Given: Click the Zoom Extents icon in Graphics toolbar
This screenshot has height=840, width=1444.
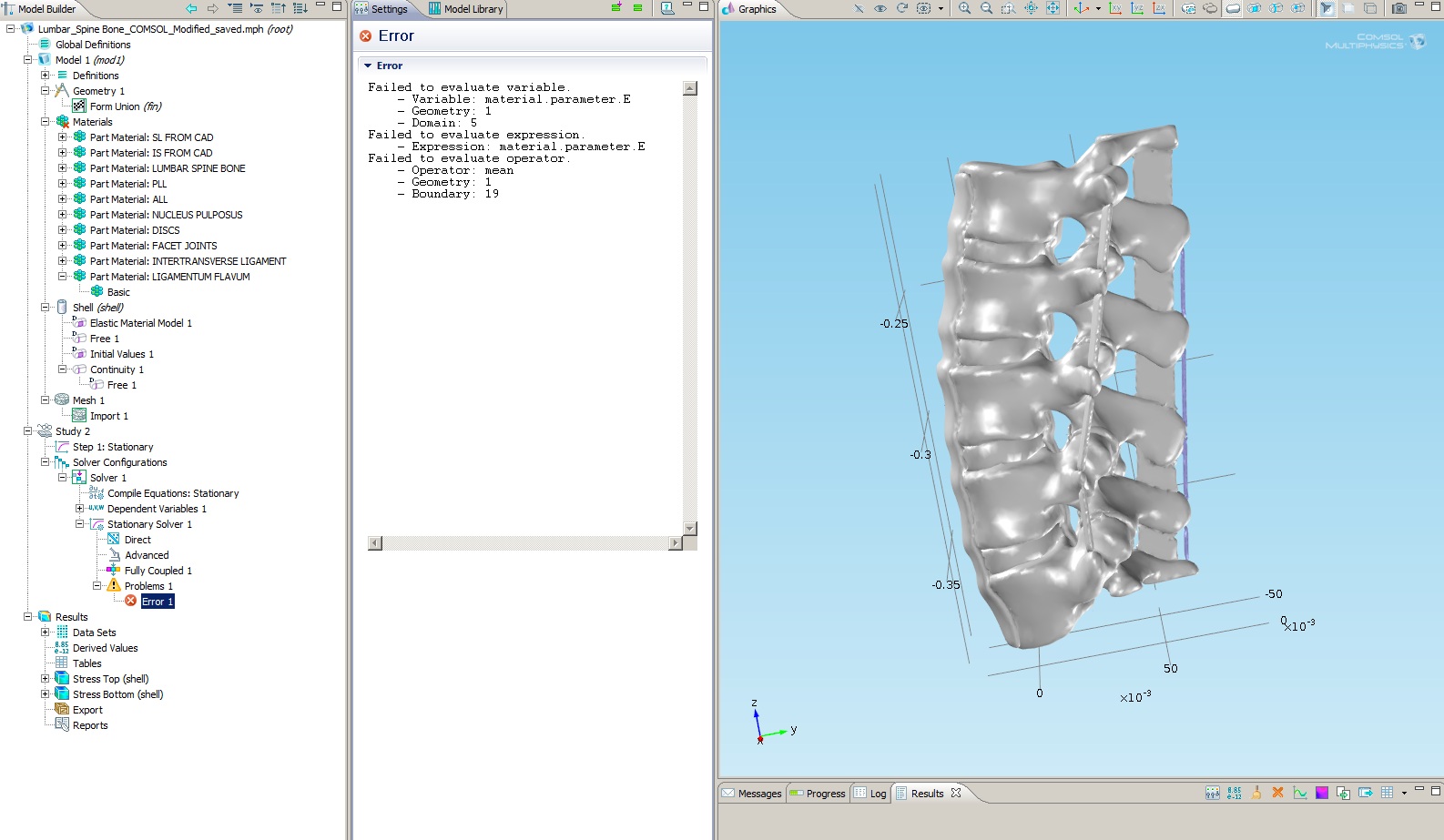Looking at the screenshot, I should (1052, 8).
